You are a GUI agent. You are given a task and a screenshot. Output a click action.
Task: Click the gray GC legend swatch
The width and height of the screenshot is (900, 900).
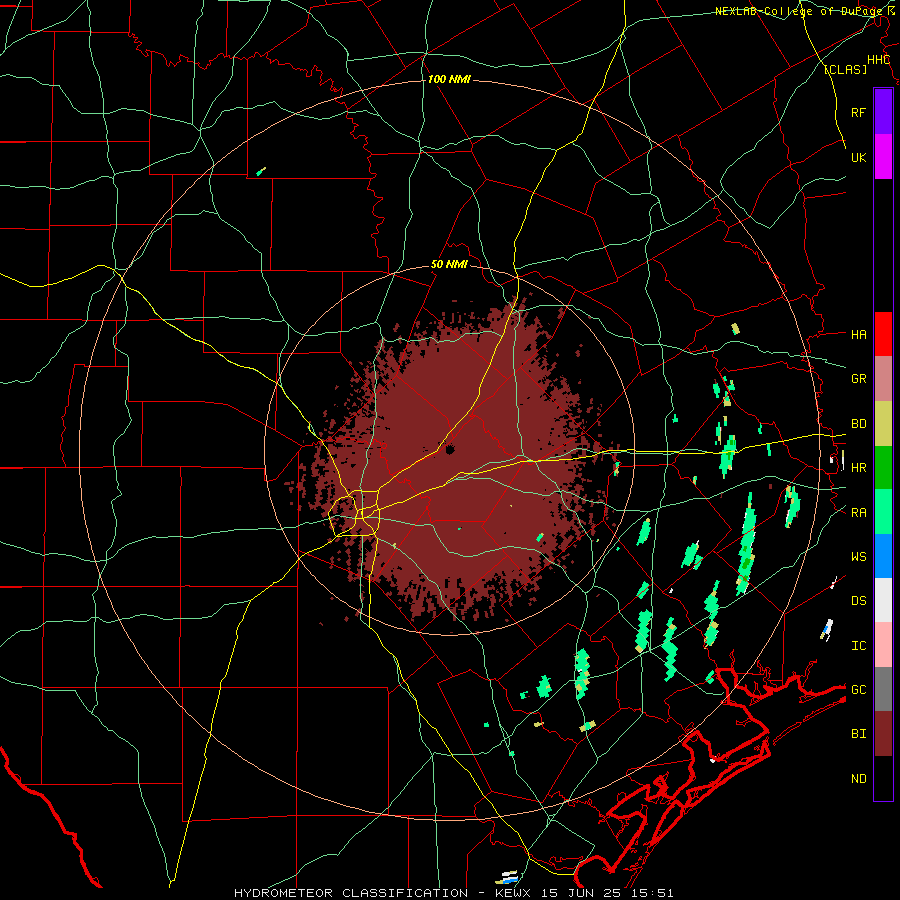(x=883, y=689)
